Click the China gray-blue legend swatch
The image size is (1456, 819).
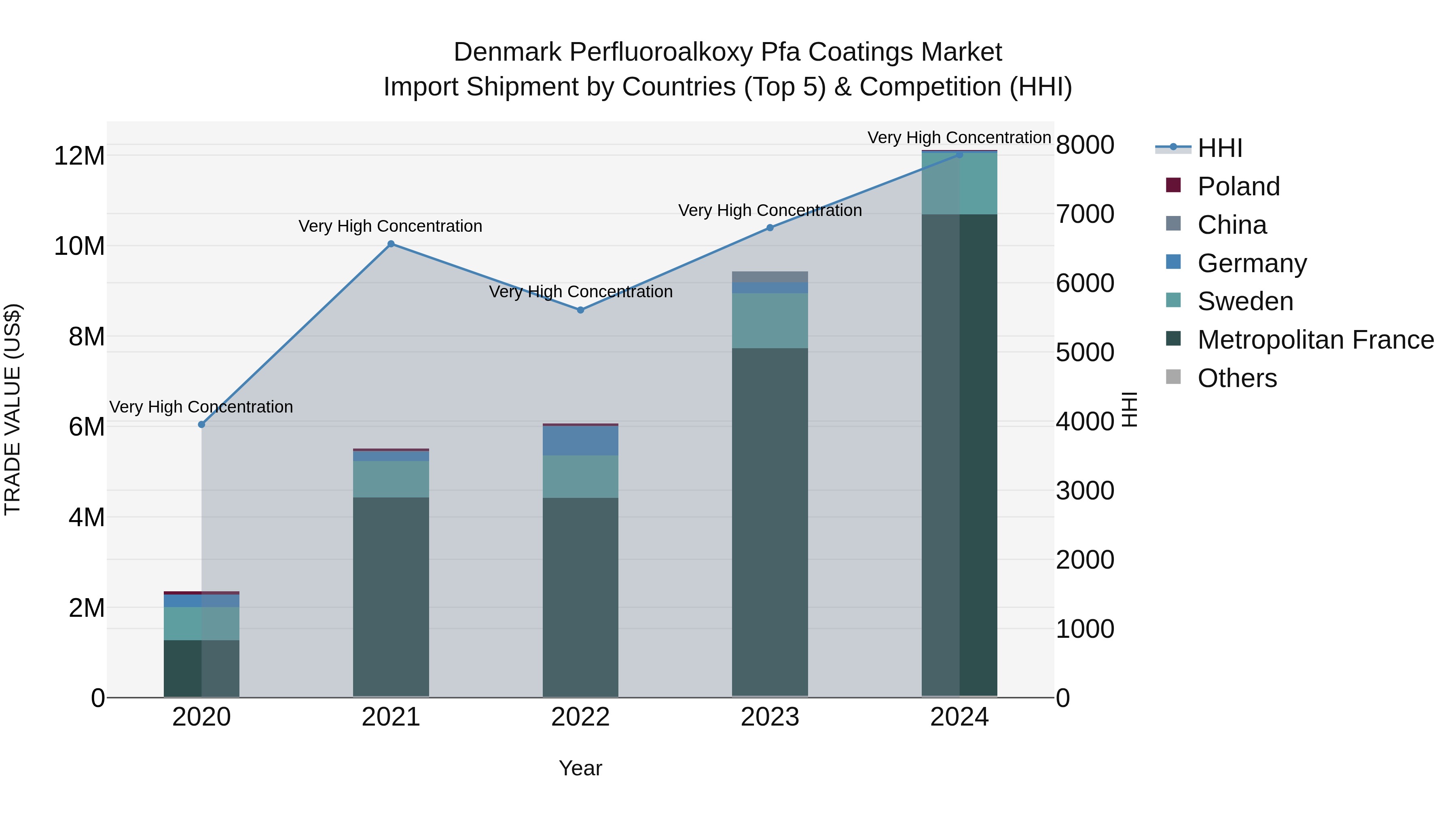click(x=1173, y=223)
